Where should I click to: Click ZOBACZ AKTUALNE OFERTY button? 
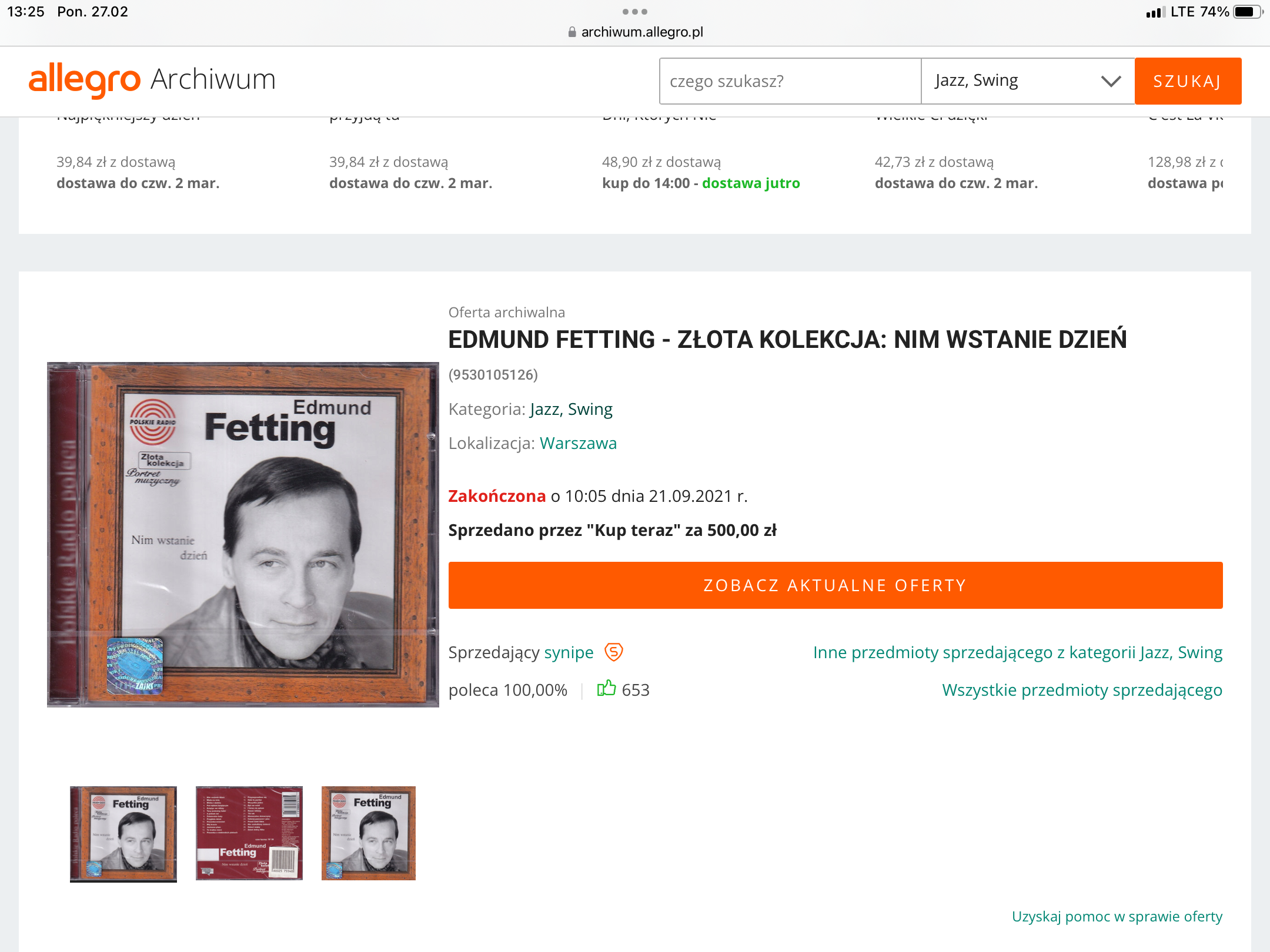[x=835, y=585]
